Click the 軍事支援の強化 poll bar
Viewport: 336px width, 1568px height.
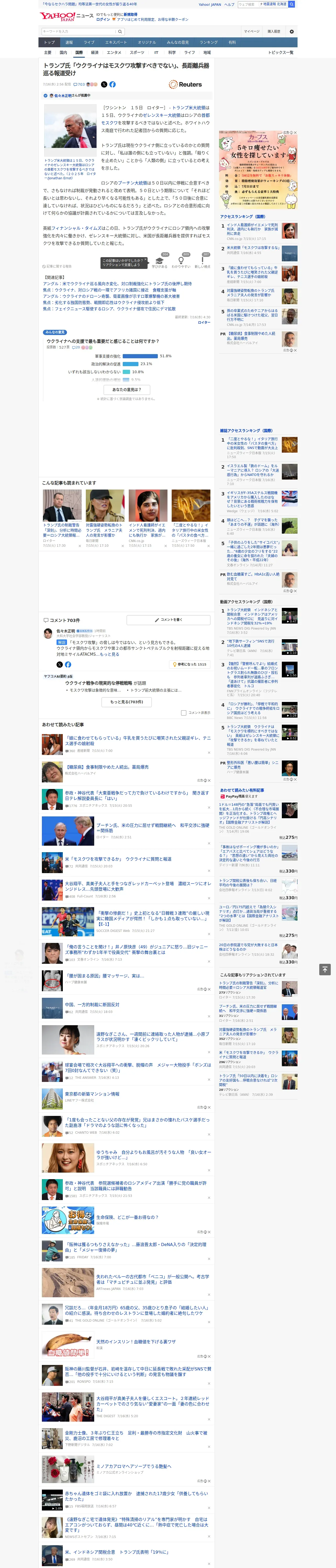140,356
